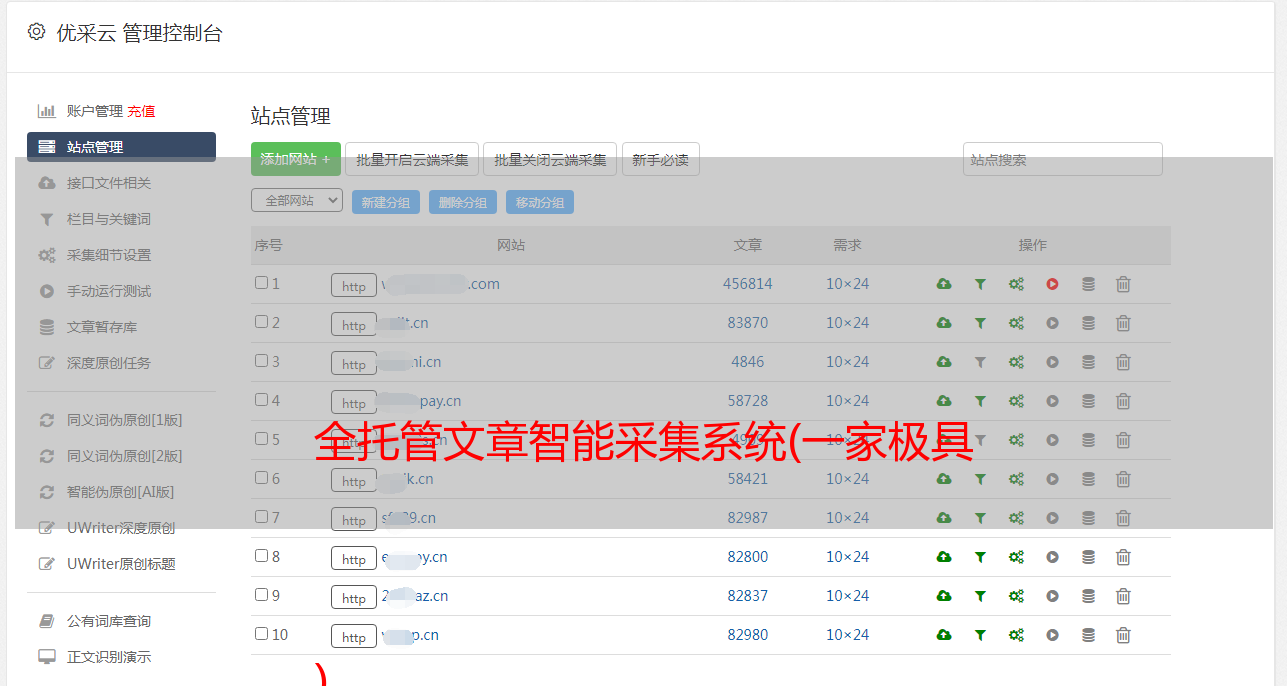1287x686 pixels.
Task: Click the 删除分组 button
Action: (463, 202)
